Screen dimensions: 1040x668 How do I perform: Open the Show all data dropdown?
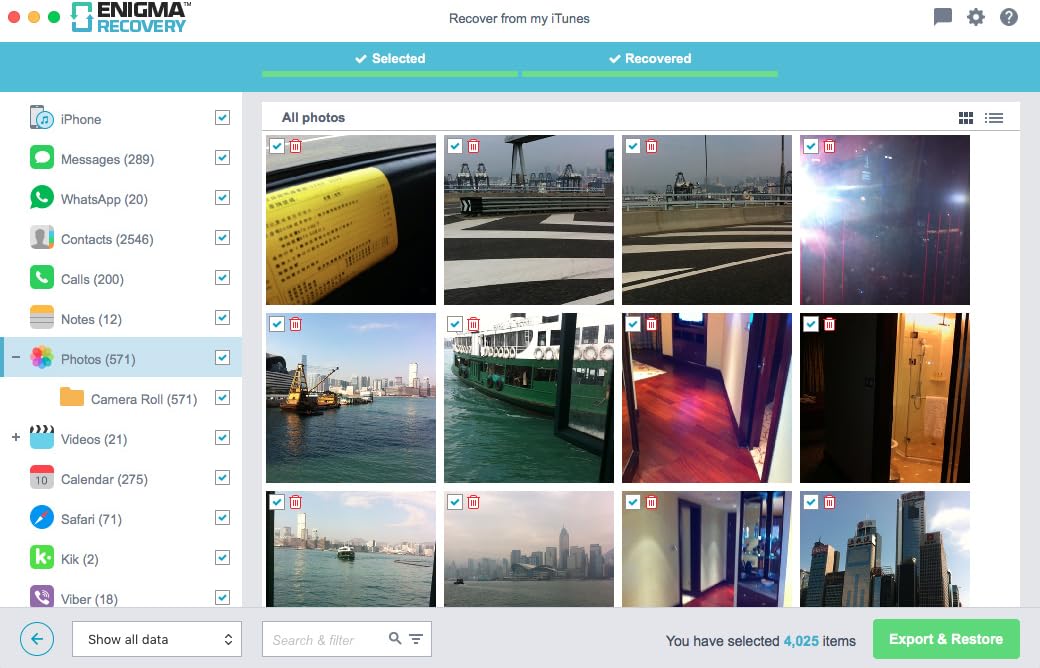(157, 639)
